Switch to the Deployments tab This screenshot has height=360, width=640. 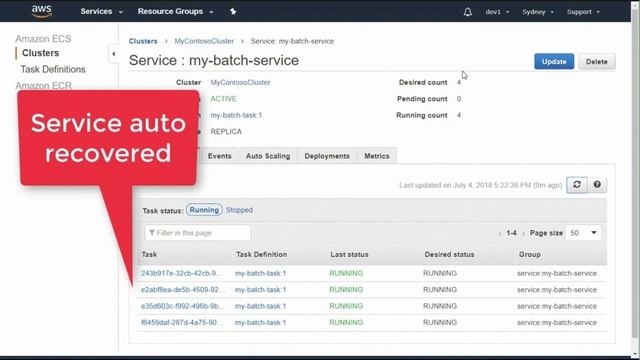coord(327,156)
